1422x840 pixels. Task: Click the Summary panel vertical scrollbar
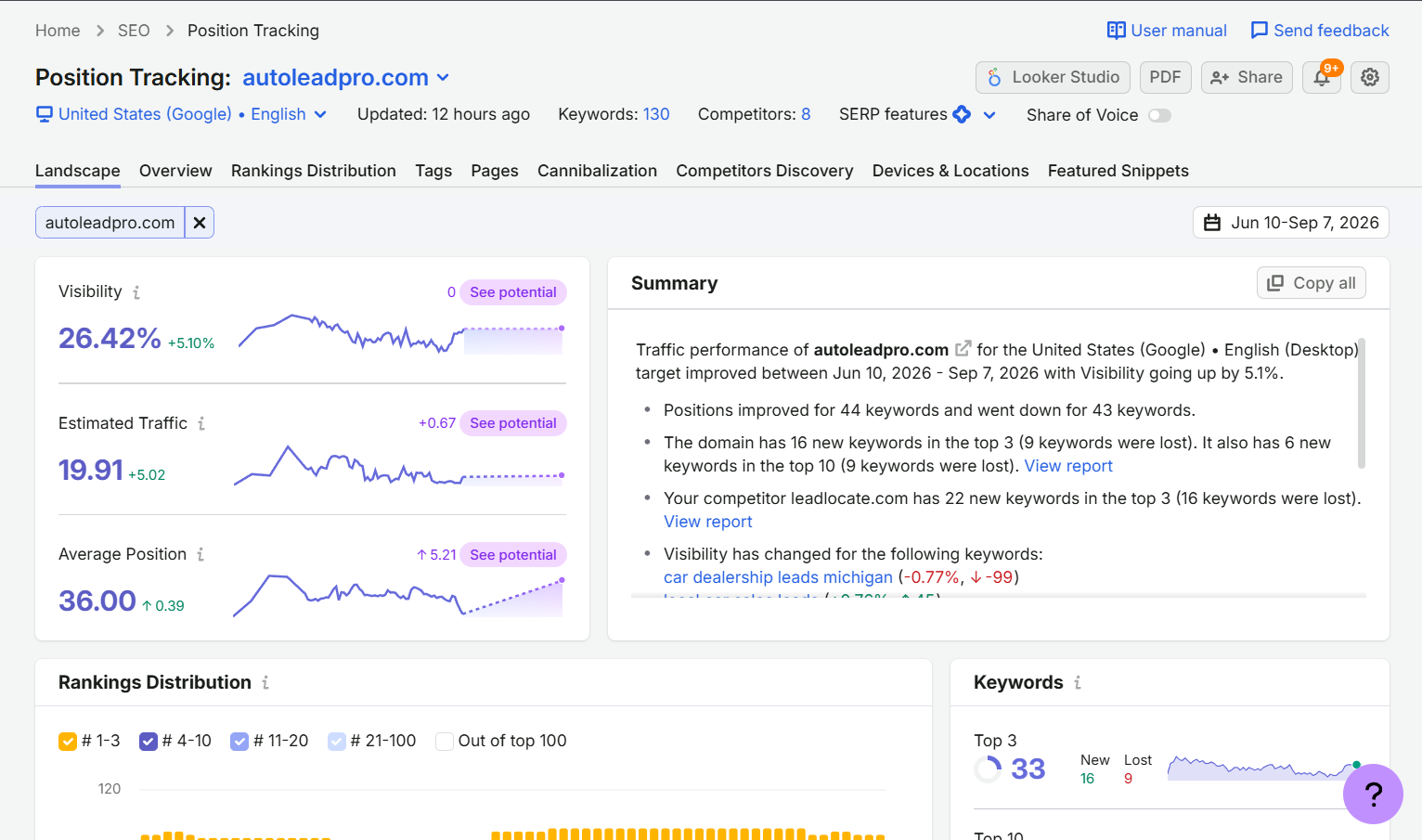pyautogui.click(x=1362, y=403)
